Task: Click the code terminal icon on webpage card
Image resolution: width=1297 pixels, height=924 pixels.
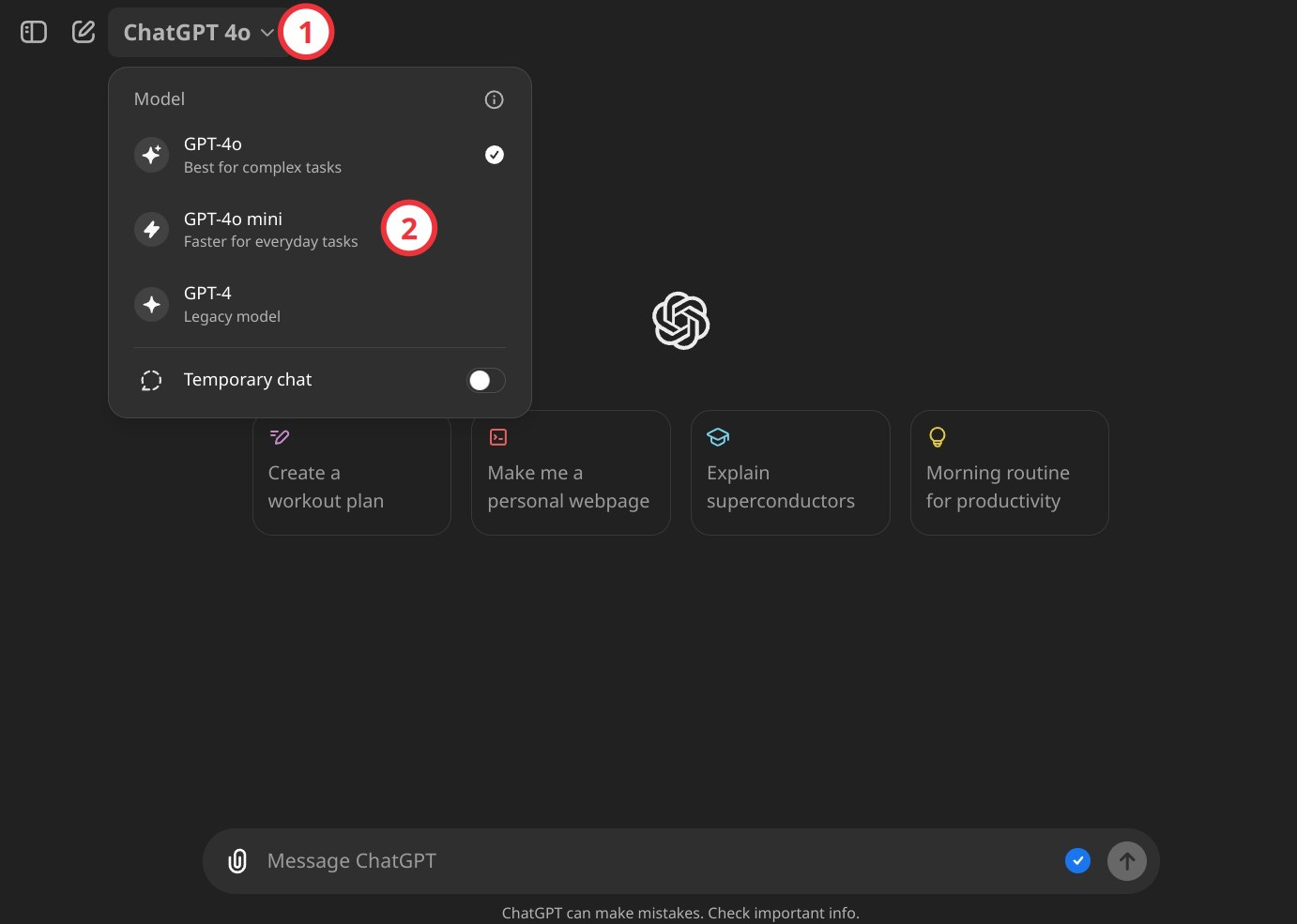Action: pos(498,437)
